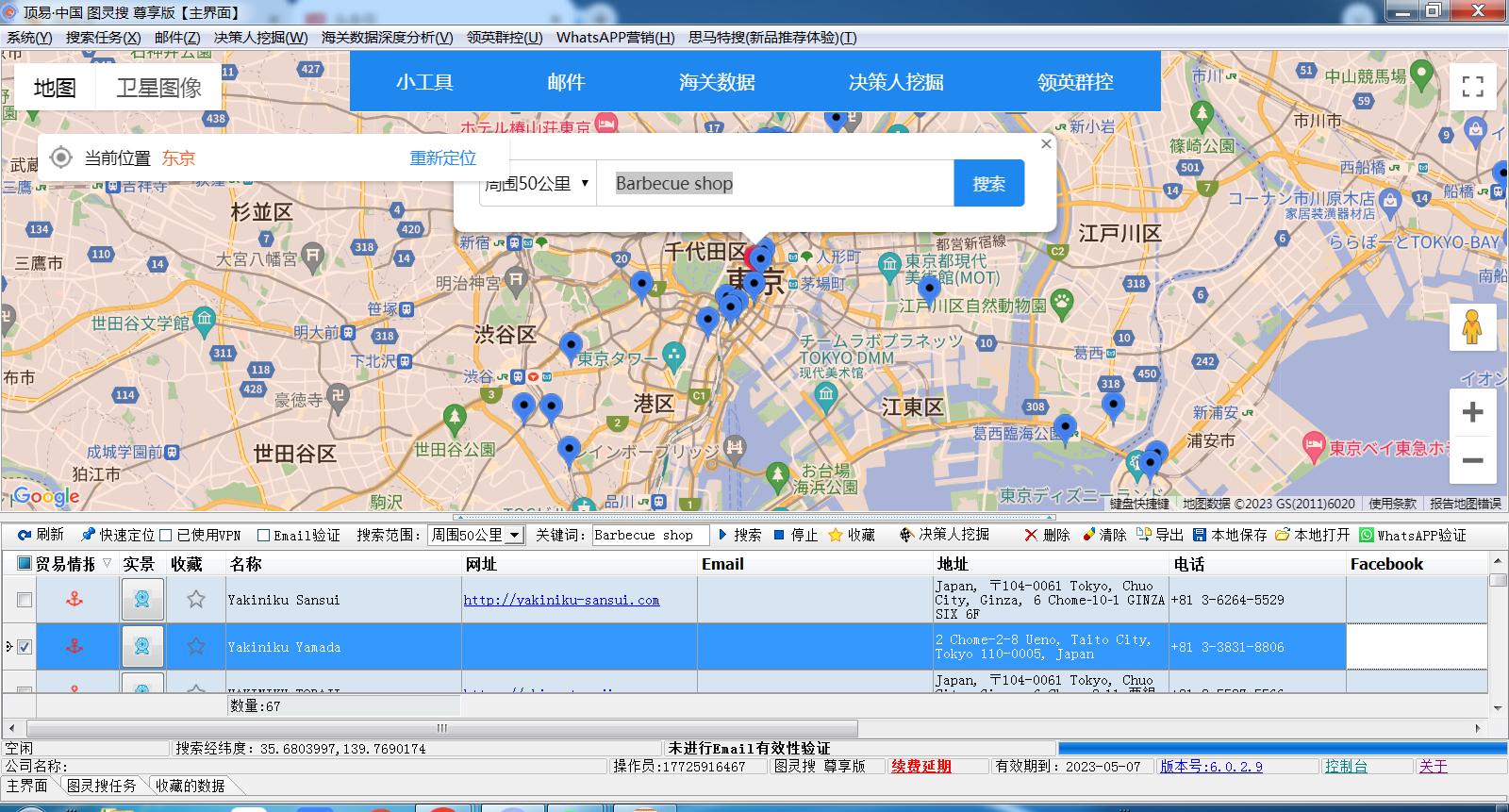Click the 清除 clear icon
This screenshot has width=1509, height=812.
click(x=1088, y=535)
